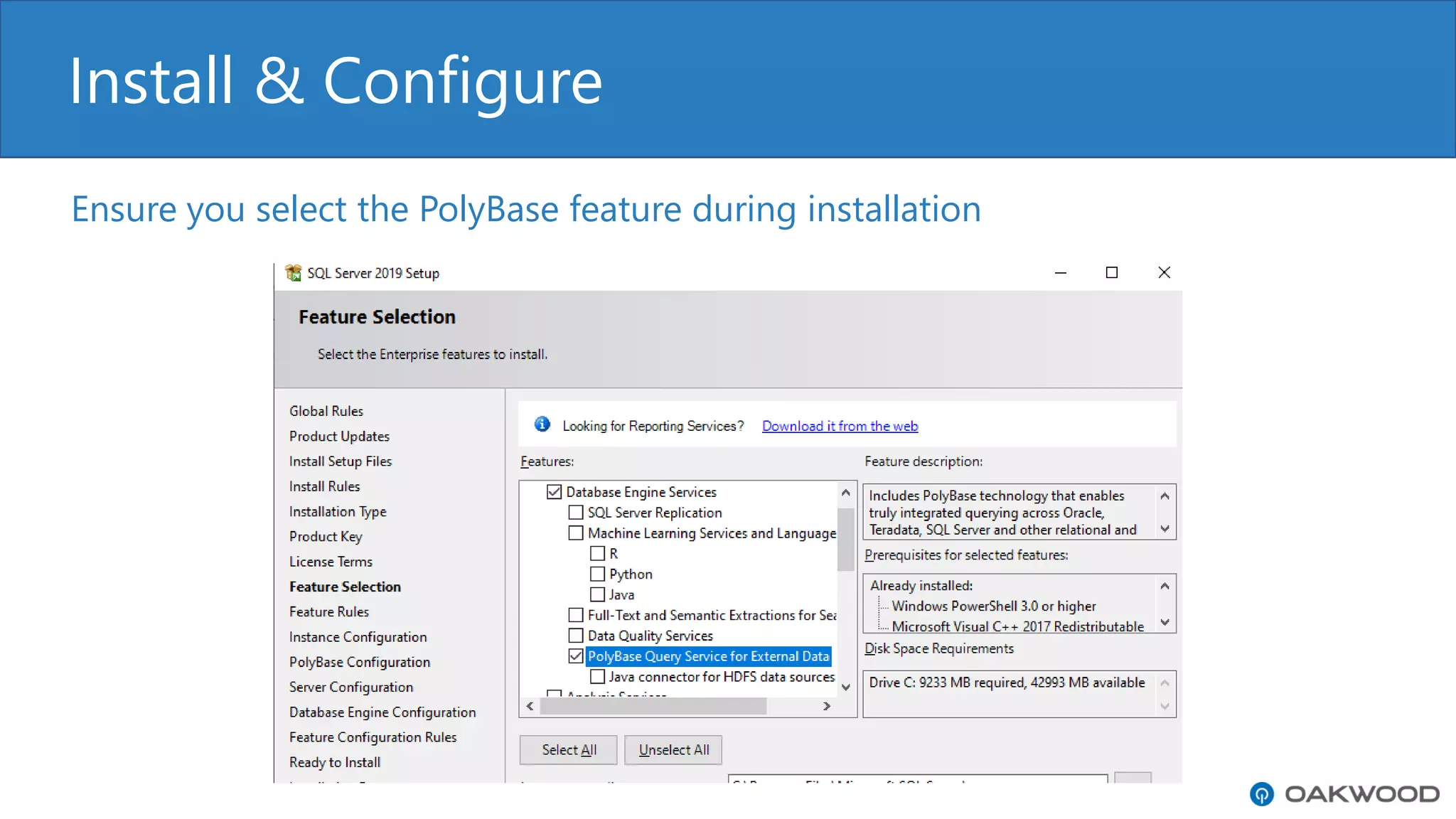Viewport: 1456px width, 819px height.
Task: Enable the Python feature checkbox
Action: tap(597, 574)
